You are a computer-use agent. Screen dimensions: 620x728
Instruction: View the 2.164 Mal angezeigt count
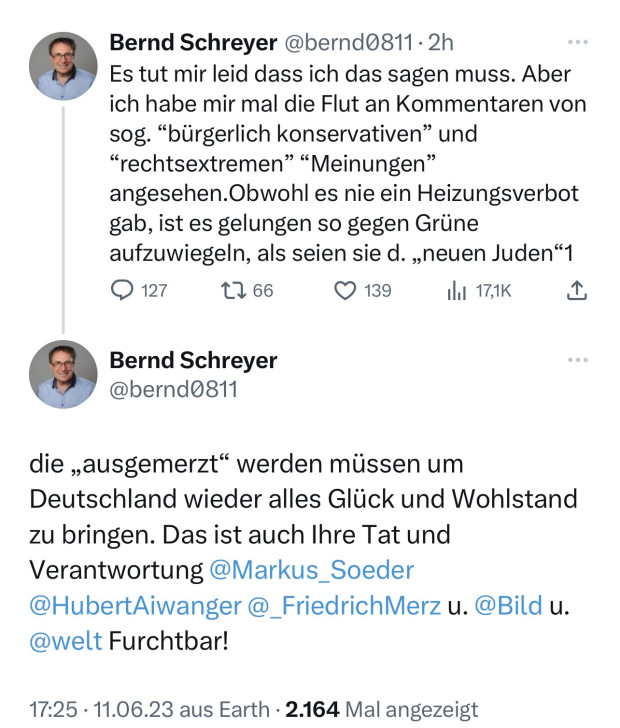[x=382, y=708]
